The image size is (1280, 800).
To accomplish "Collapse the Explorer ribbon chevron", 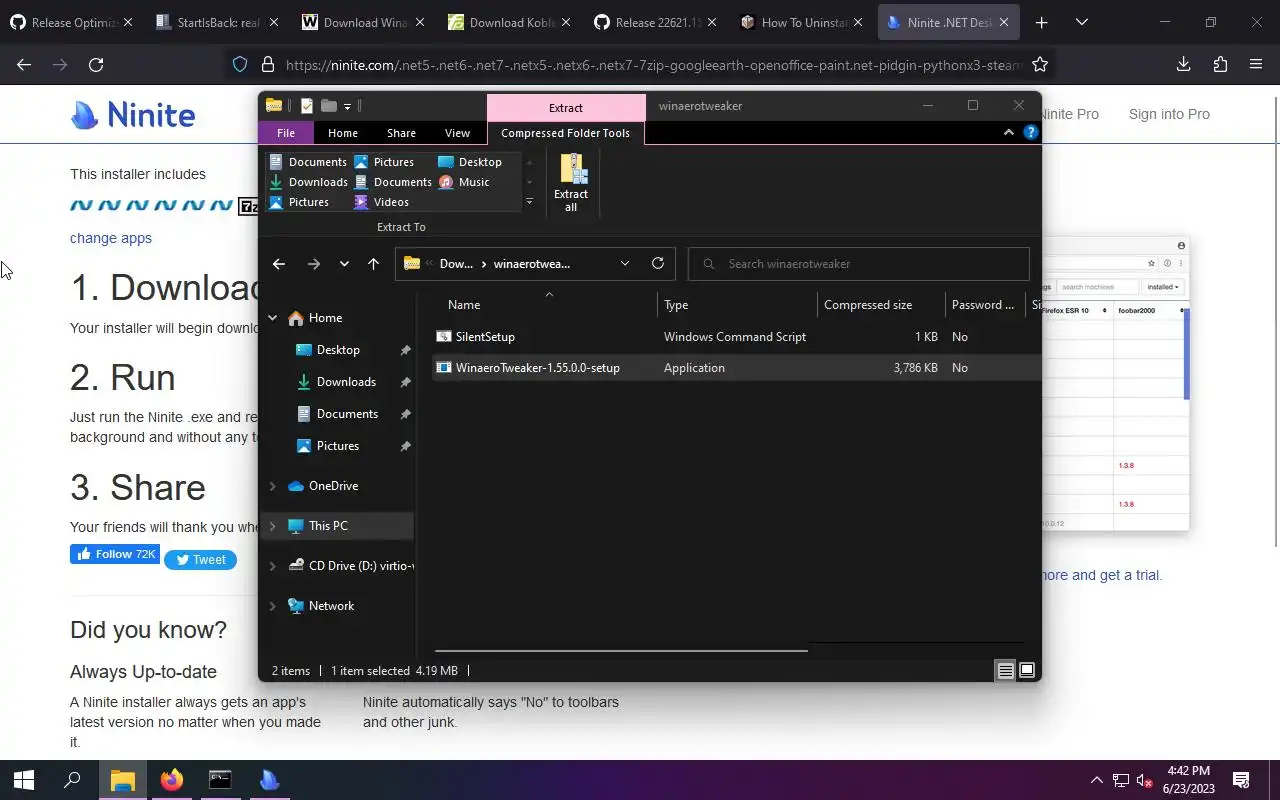I will coord(1009,132).
